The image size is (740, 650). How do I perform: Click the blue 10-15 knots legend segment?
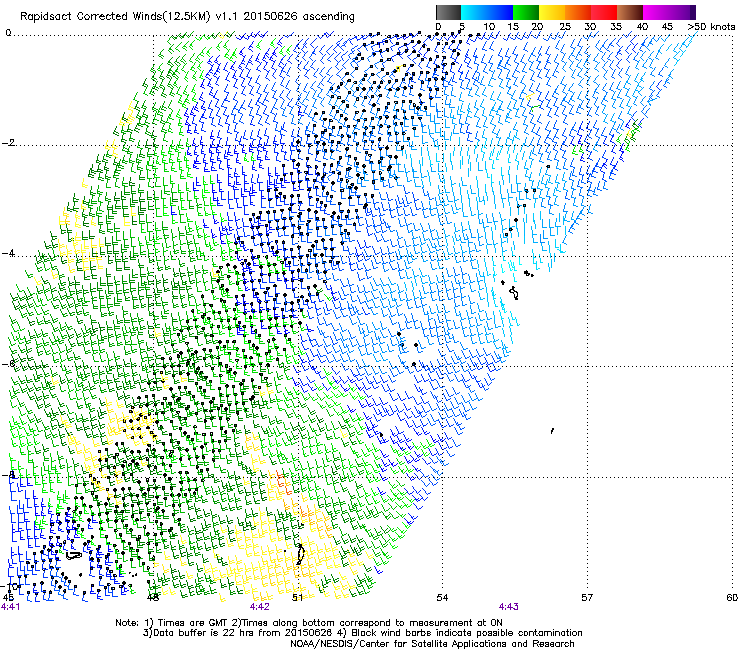tap(500, 12)
